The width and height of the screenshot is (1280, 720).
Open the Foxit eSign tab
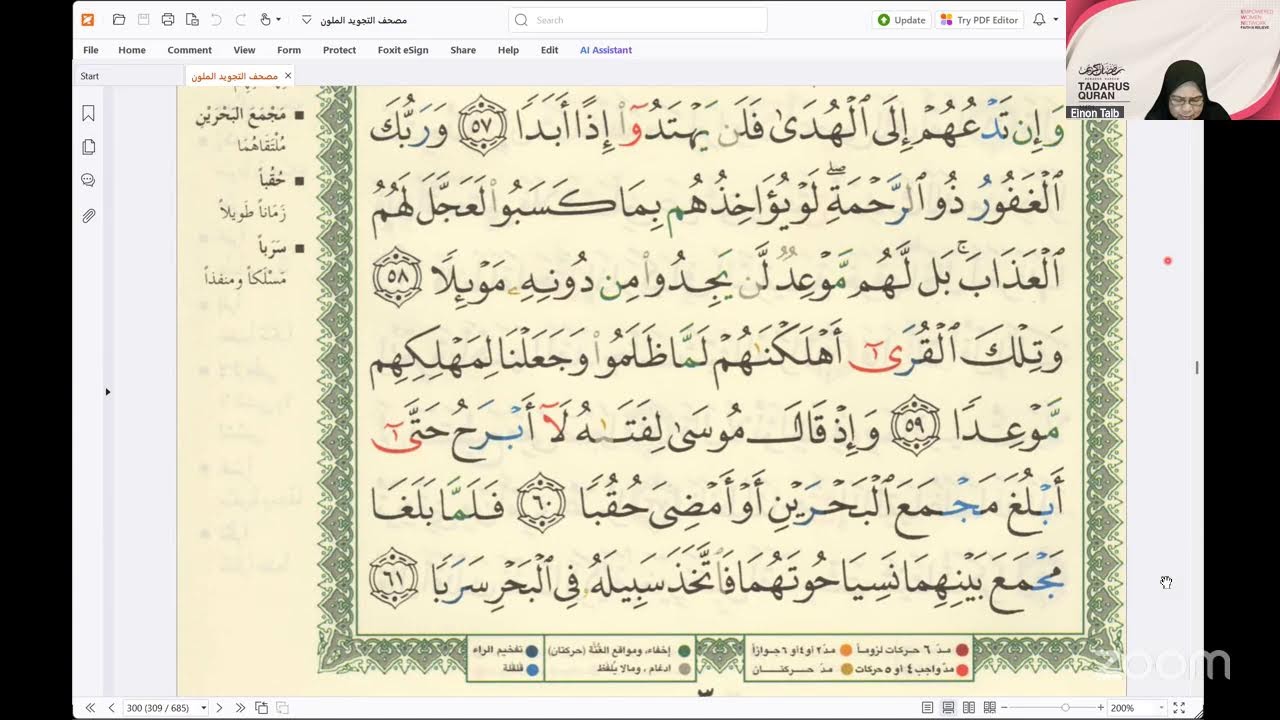click(x=403, y=50)
